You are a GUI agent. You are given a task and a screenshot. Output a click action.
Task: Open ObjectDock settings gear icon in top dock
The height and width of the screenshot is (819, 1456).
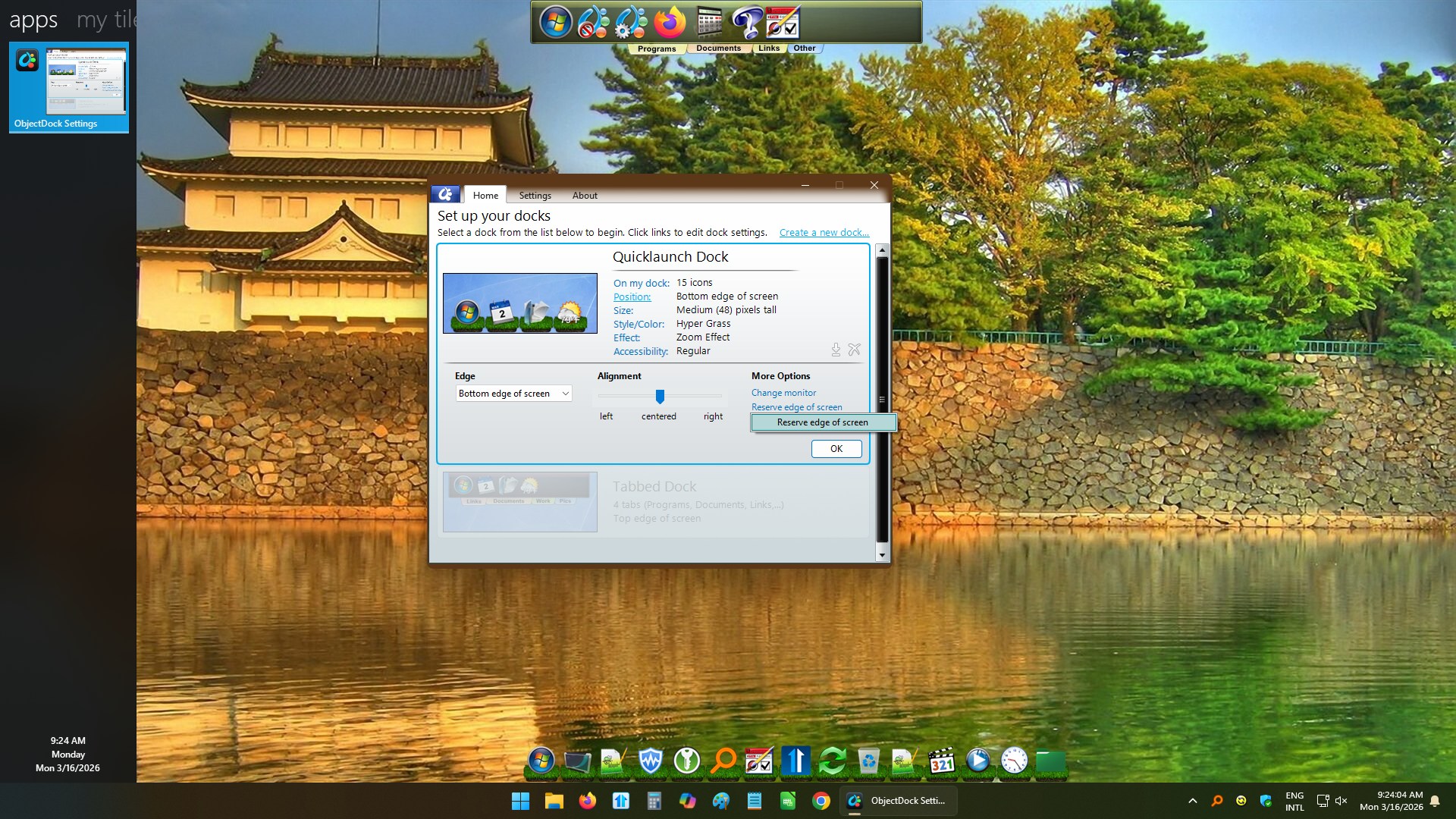(x=630, y=23)
